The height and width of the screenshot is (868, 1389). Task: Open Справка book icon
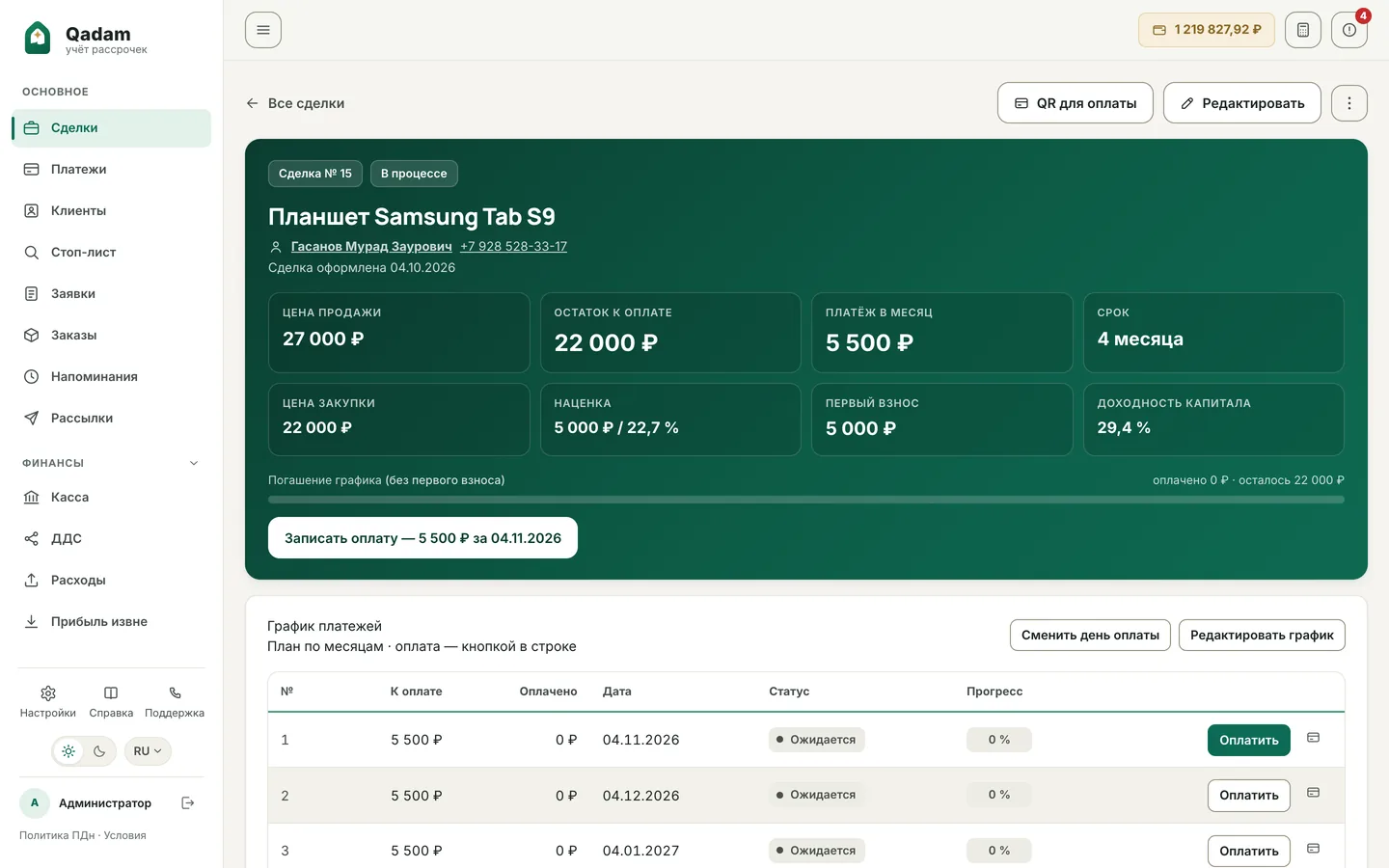[111, 702]
